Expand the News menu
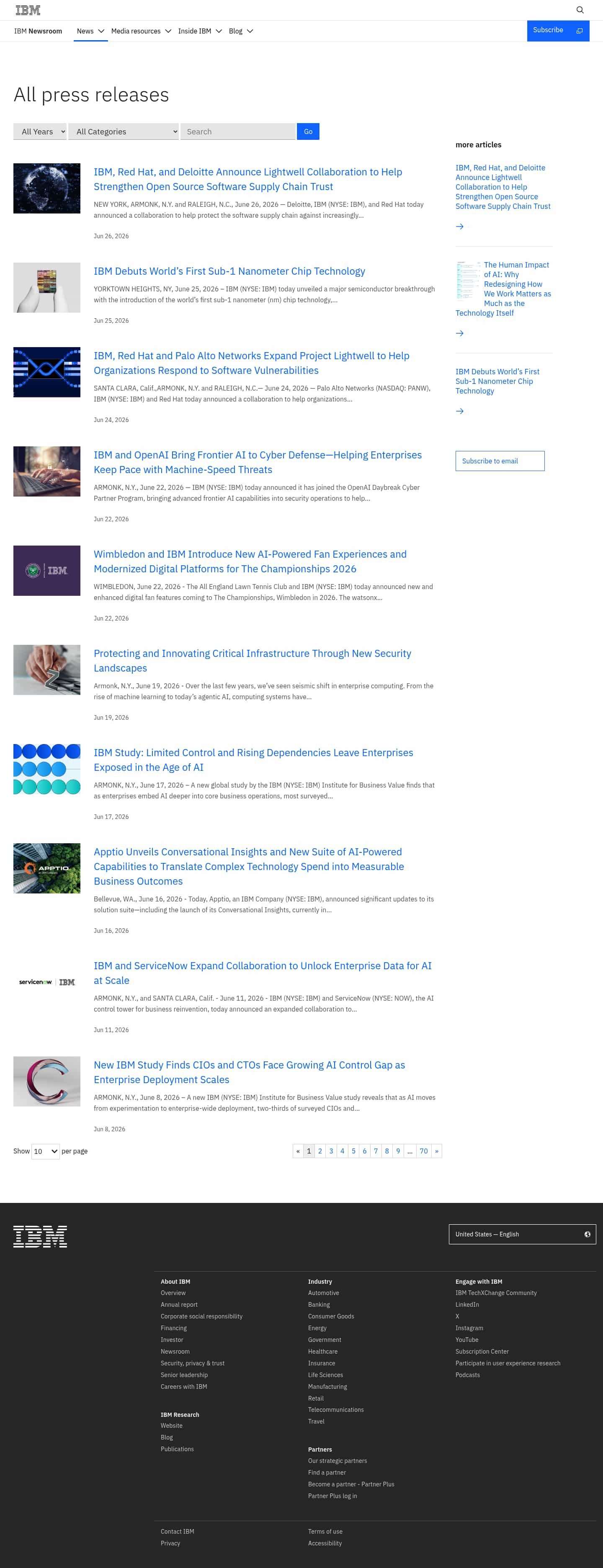Image resolution: width=603 pixels, height=1568 pixels. click(91, 31)
